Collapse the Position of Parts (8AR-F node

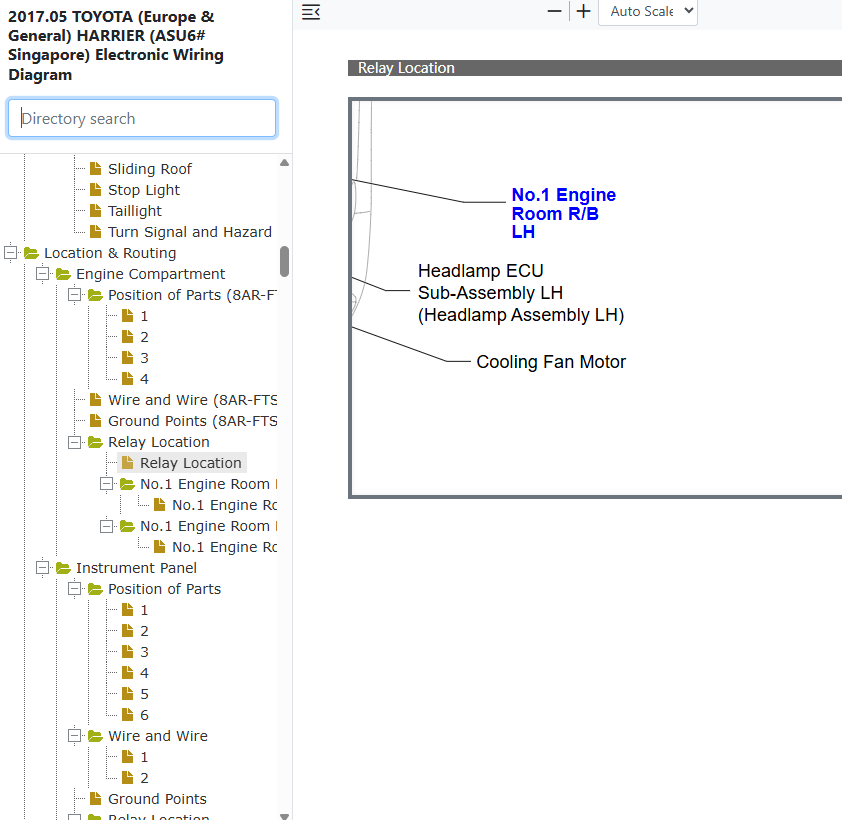[75, 294]
